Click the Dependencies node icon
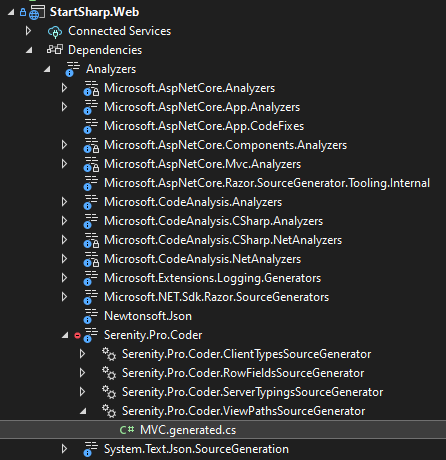Image resolution: width=446 pixels, height=460 pixels. [55, 50]
